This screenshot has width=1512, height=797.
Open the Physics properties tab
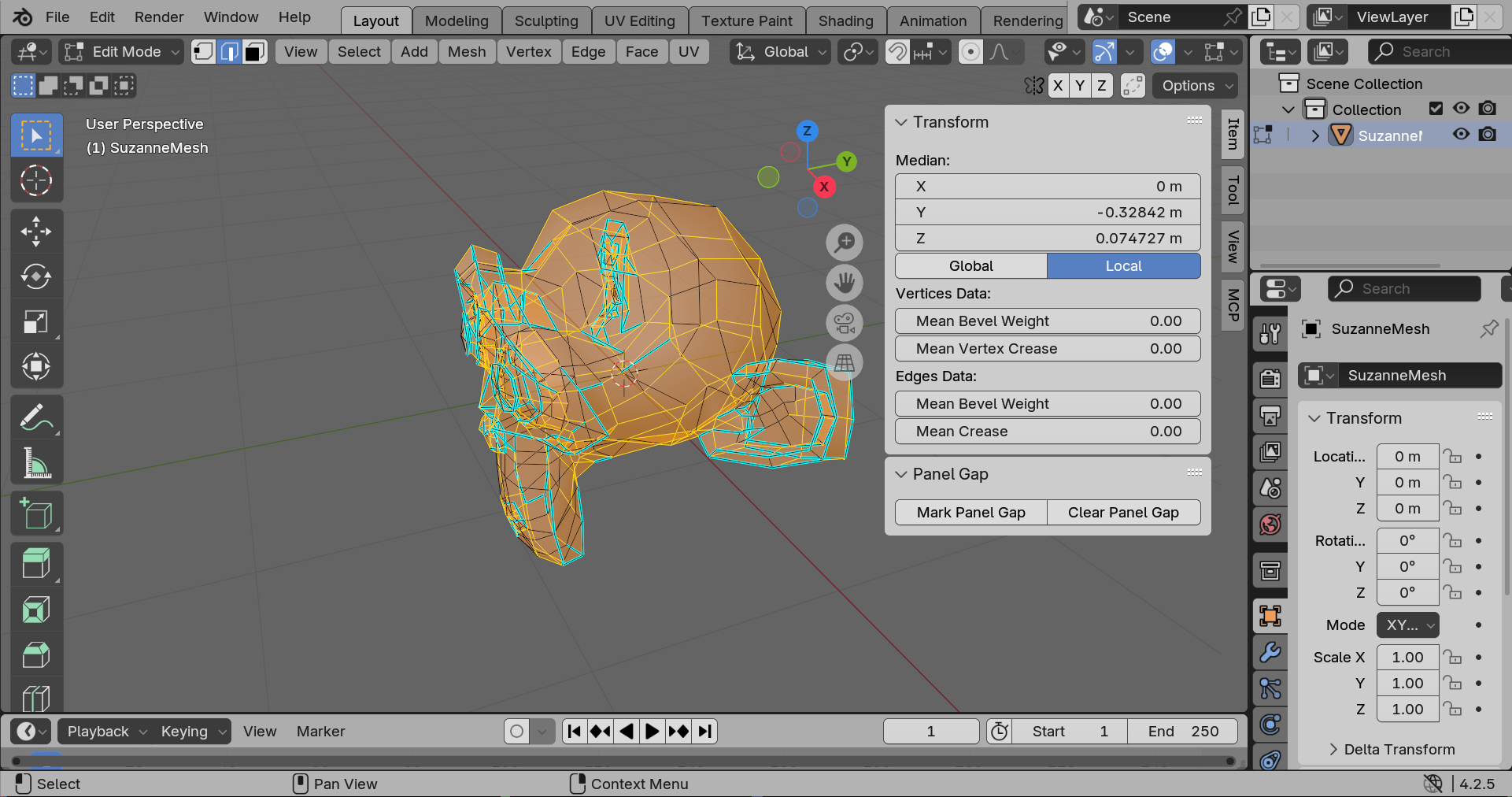tap(1270, 725)
